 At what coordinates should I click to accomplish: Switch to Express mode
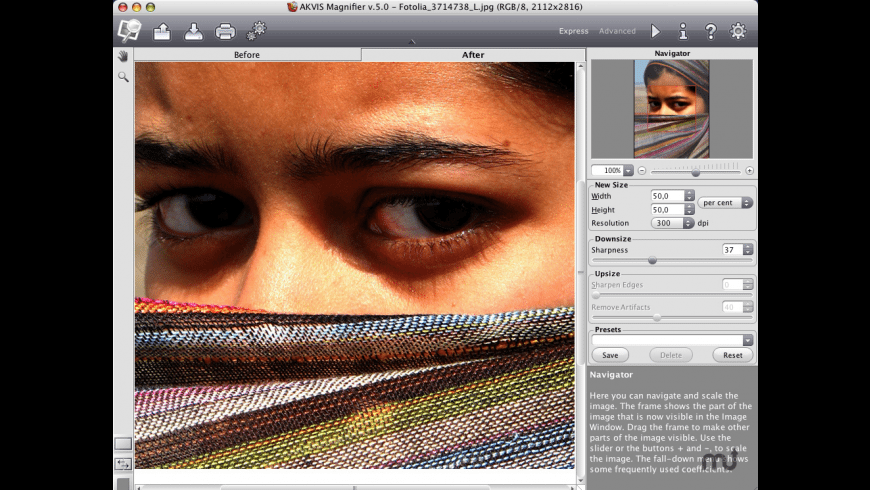pyautogui.click(x=573, y=31)
